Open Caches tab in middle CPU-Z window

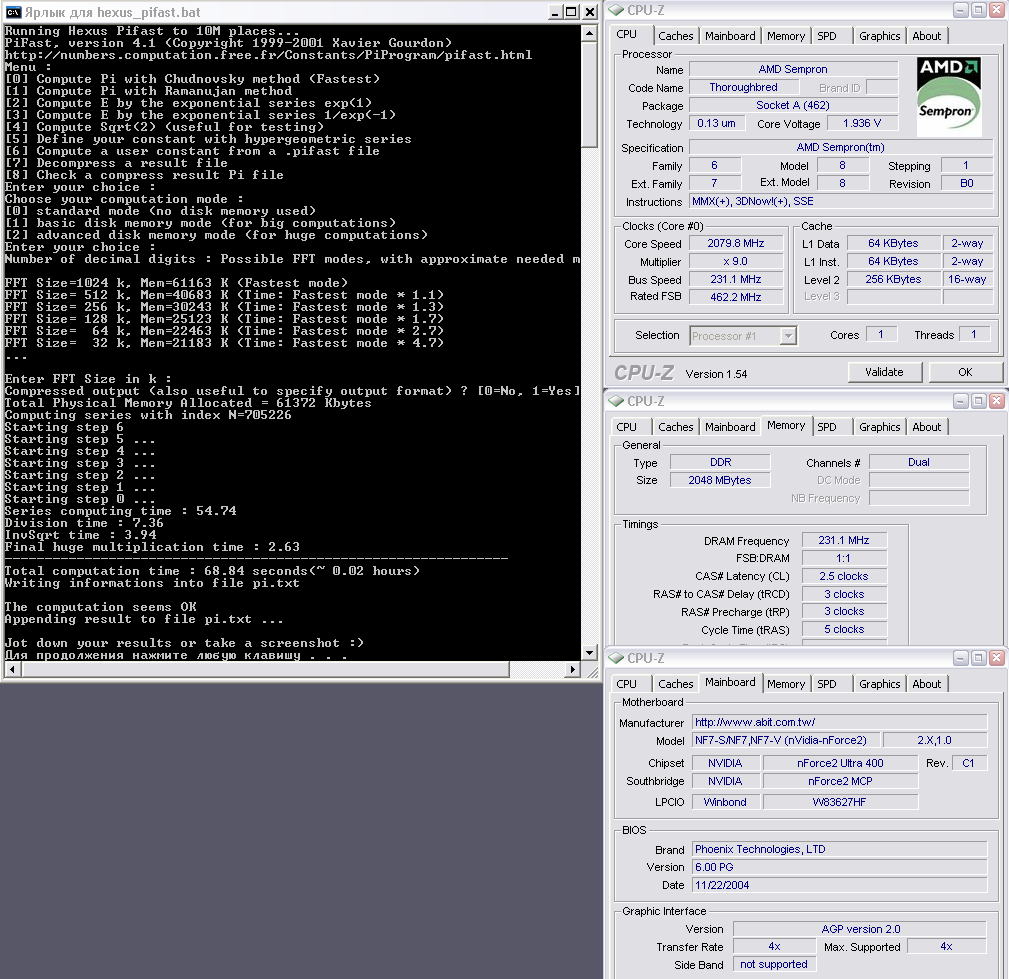(x=676, y=427)
